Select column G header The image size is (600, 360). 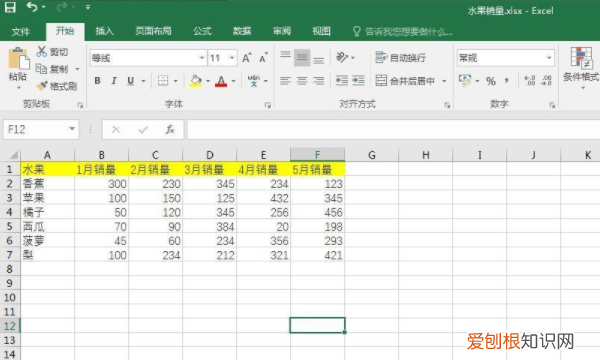372,155
